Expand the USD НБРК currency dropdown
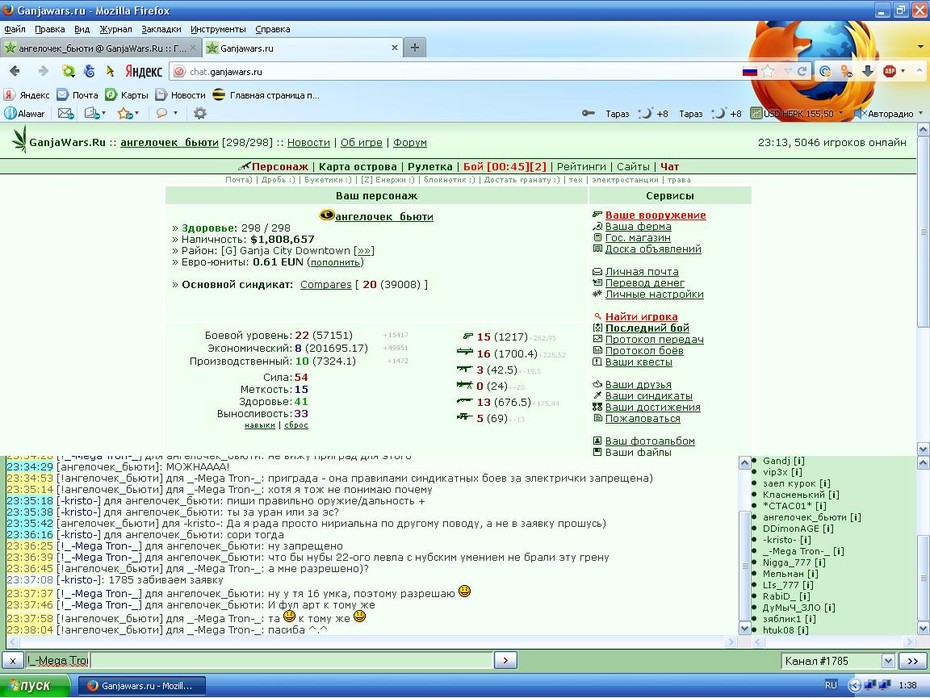 [x=840, y=113]
